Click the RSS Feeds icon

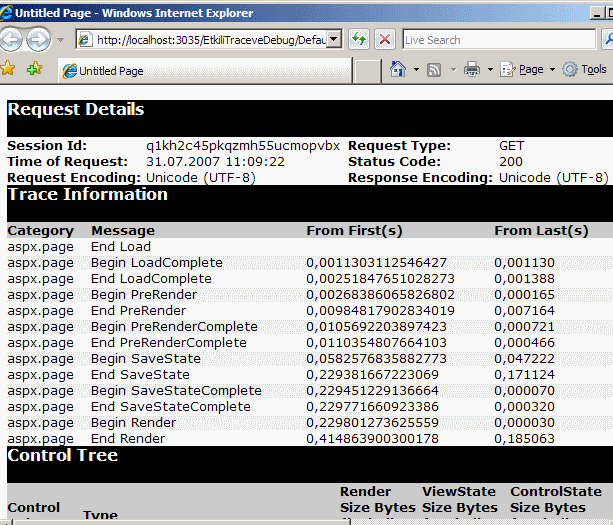(x=434, y=70)
